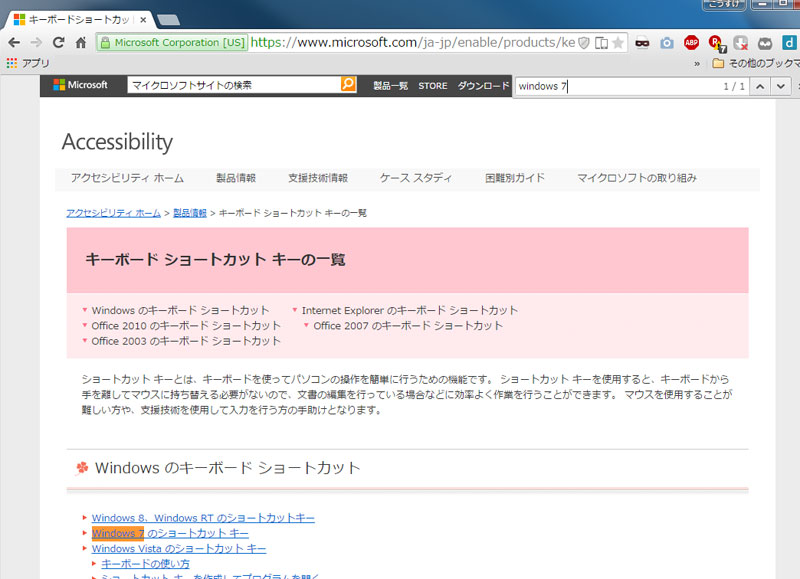Open the Adblock Plus (ABP) extension
Image resolution: width=800 pixels, height=579 pixels.
(x=691, y=43)
